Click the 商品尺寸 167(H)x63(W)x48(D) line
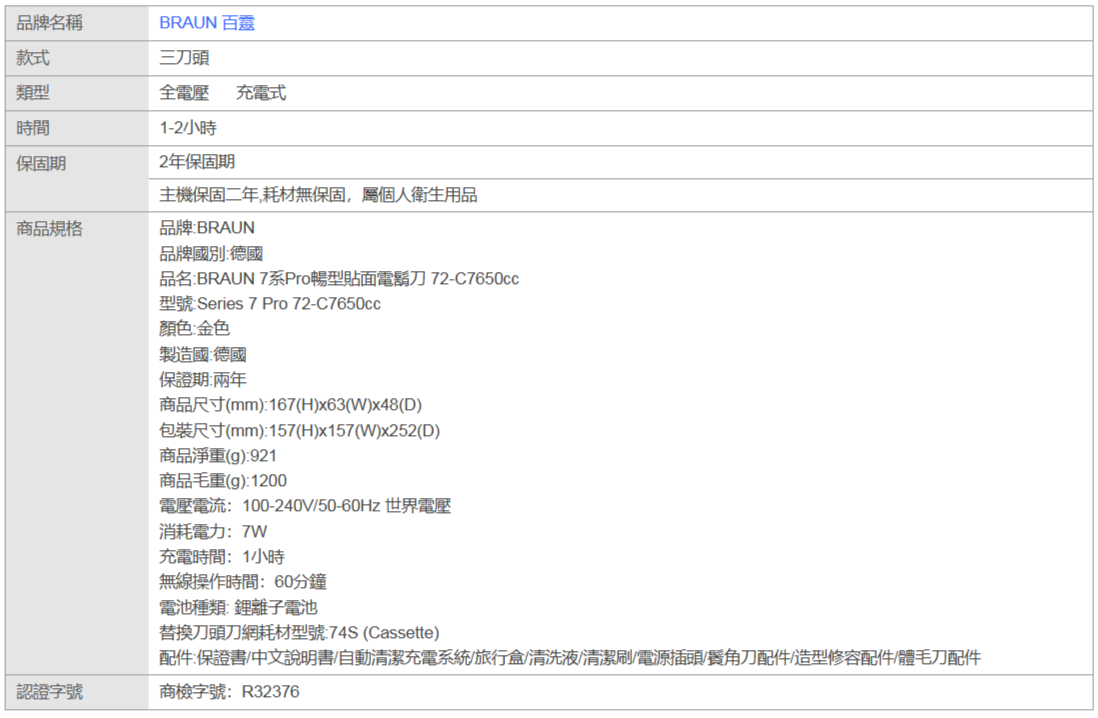 (291, 405)
